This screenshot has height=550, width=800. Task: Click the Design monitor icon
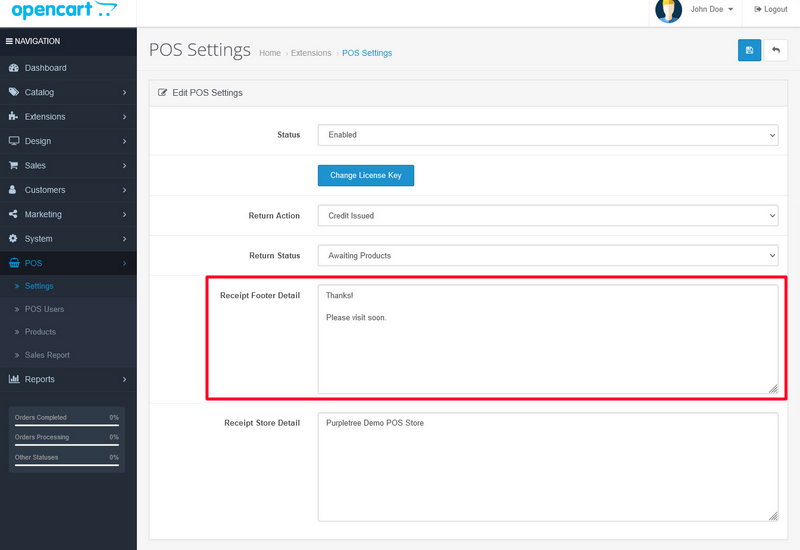[14, 141]
